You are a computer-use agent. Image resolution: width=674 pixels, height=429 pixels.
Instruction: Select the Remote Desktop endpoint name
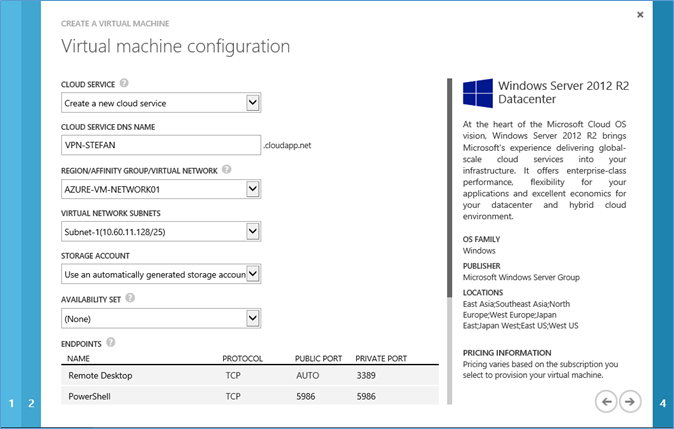coord(100,375)
